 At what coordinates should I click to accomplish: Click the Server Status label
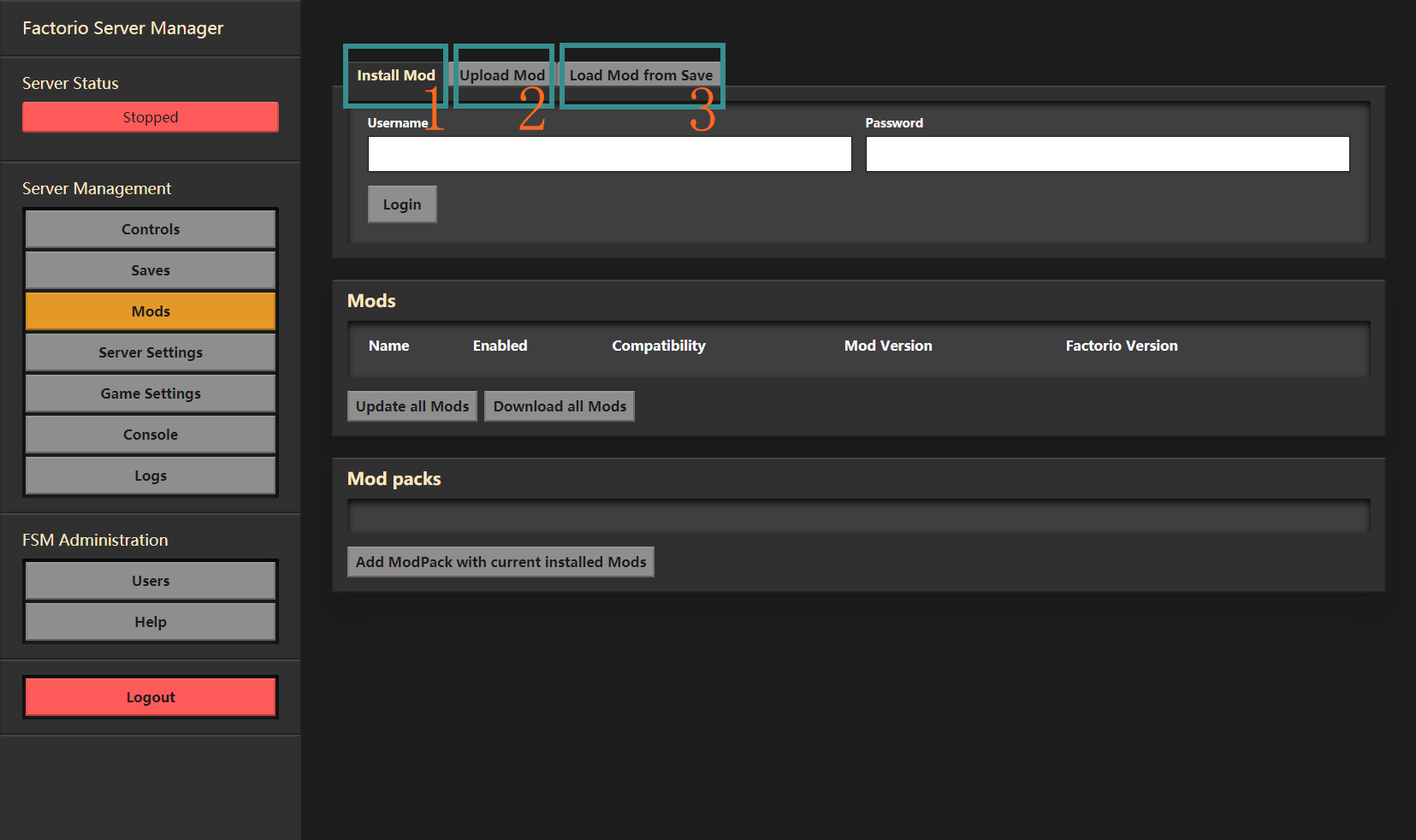pos(70,83)
